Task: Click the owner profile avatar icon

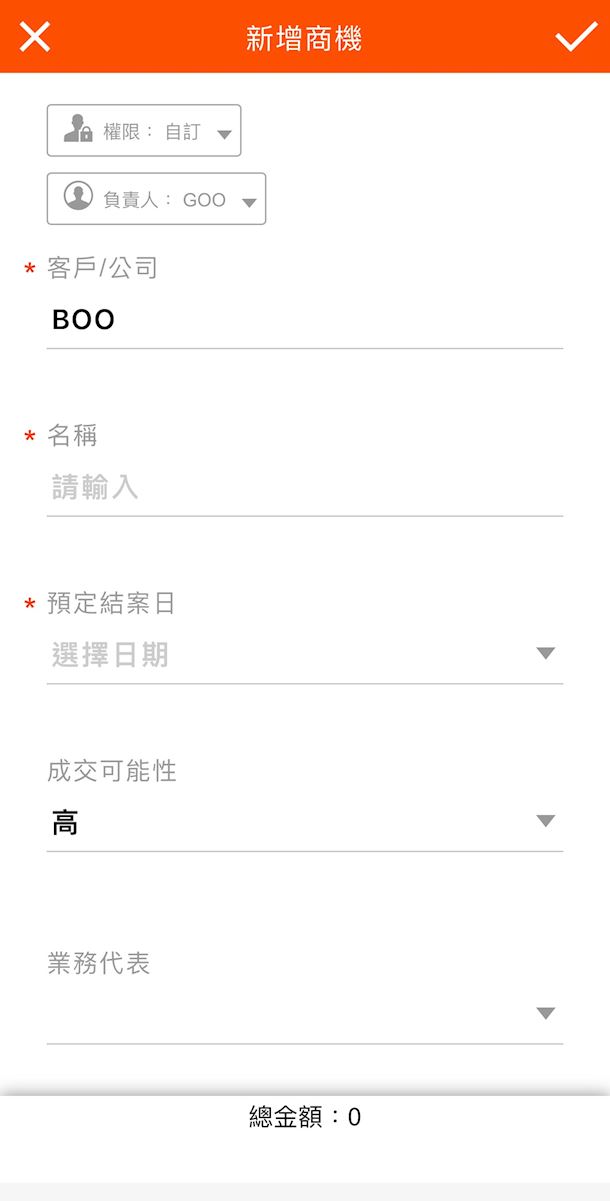Action: pyautogui.click(x=78, y=197)
